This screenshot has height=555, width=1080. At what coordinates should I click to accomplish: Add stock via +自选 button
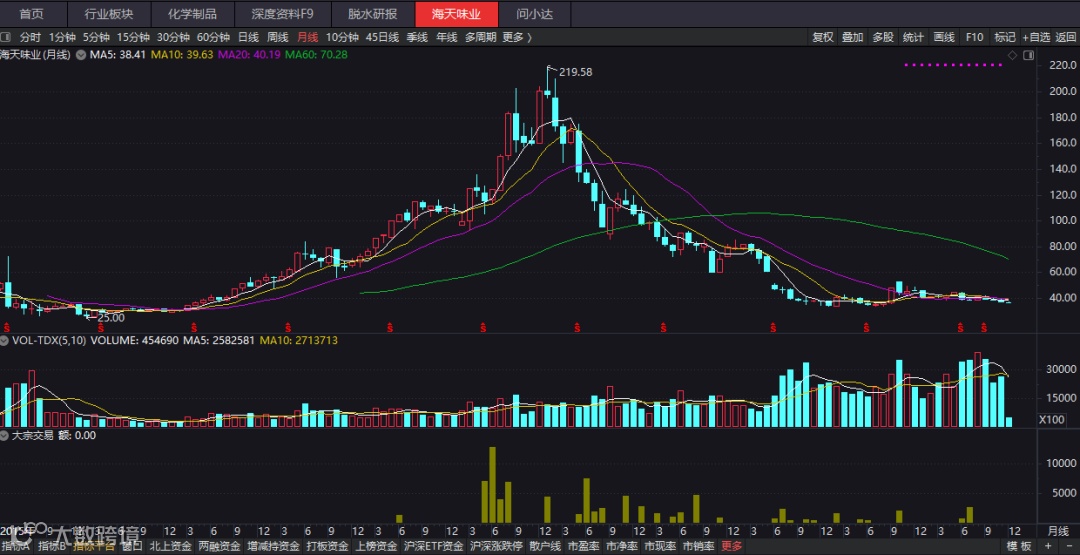coord(1036,37)
